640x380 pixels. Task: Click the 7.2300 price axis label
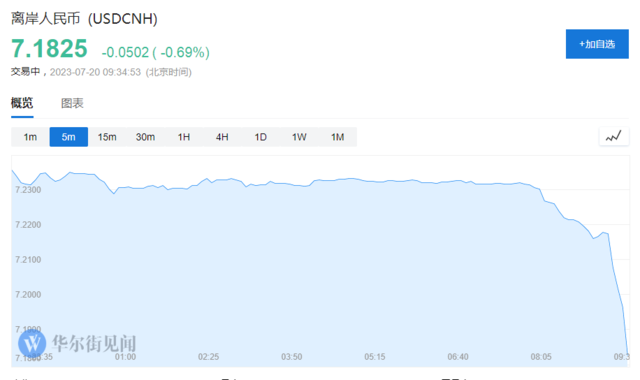coord(28,190)
